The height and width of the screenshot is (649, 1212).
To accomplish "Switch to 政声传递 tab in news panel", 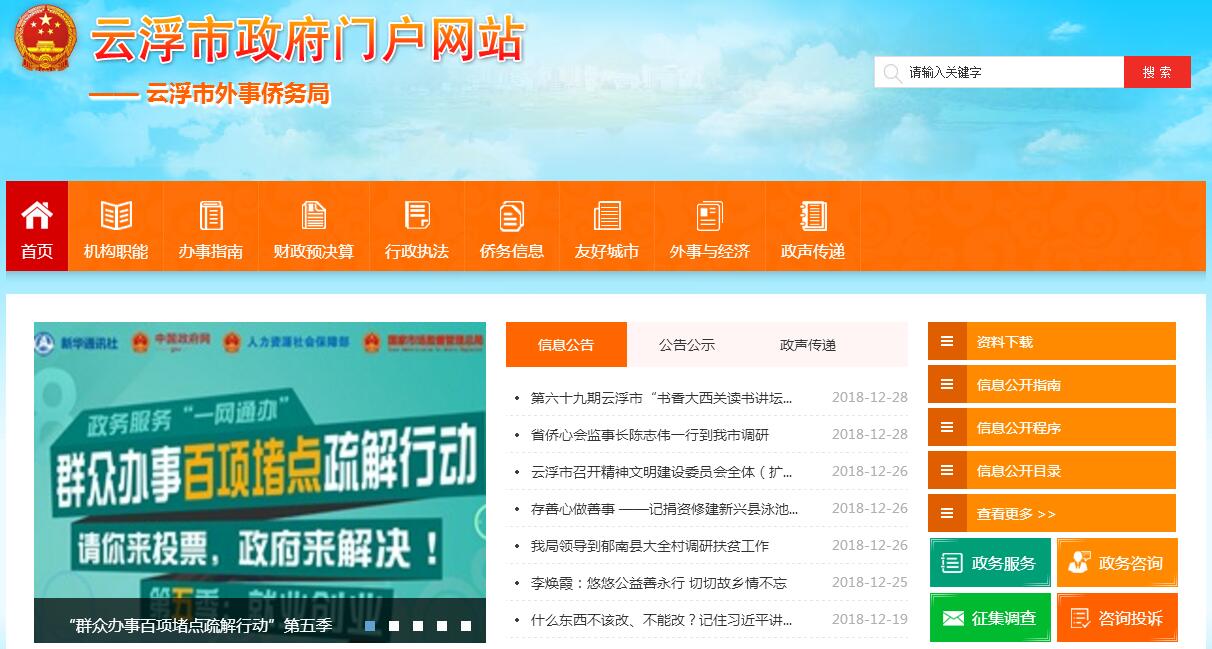I will click(808, 345).
